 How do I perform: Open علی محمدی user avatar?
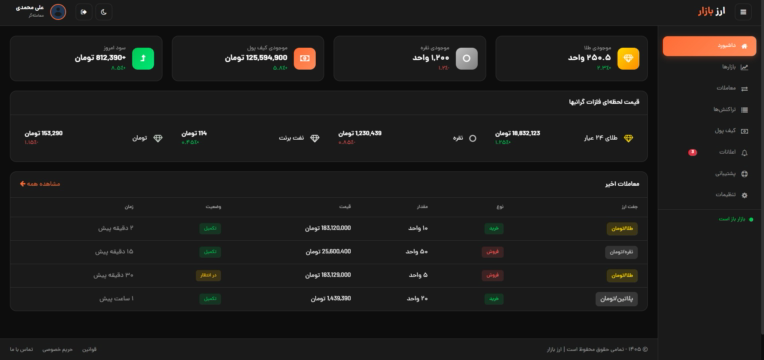[58, 12]
